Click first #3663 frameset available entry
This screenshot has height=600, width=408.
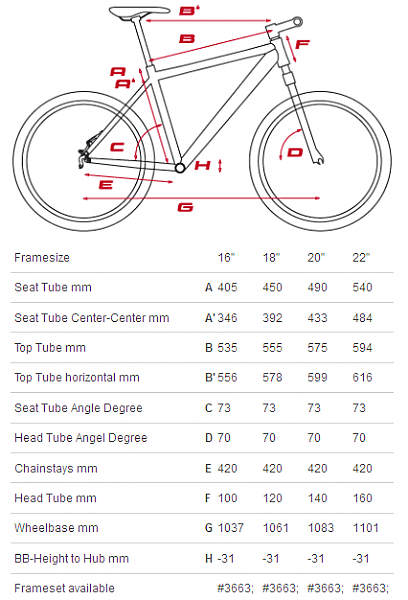[x=235, y=588]
